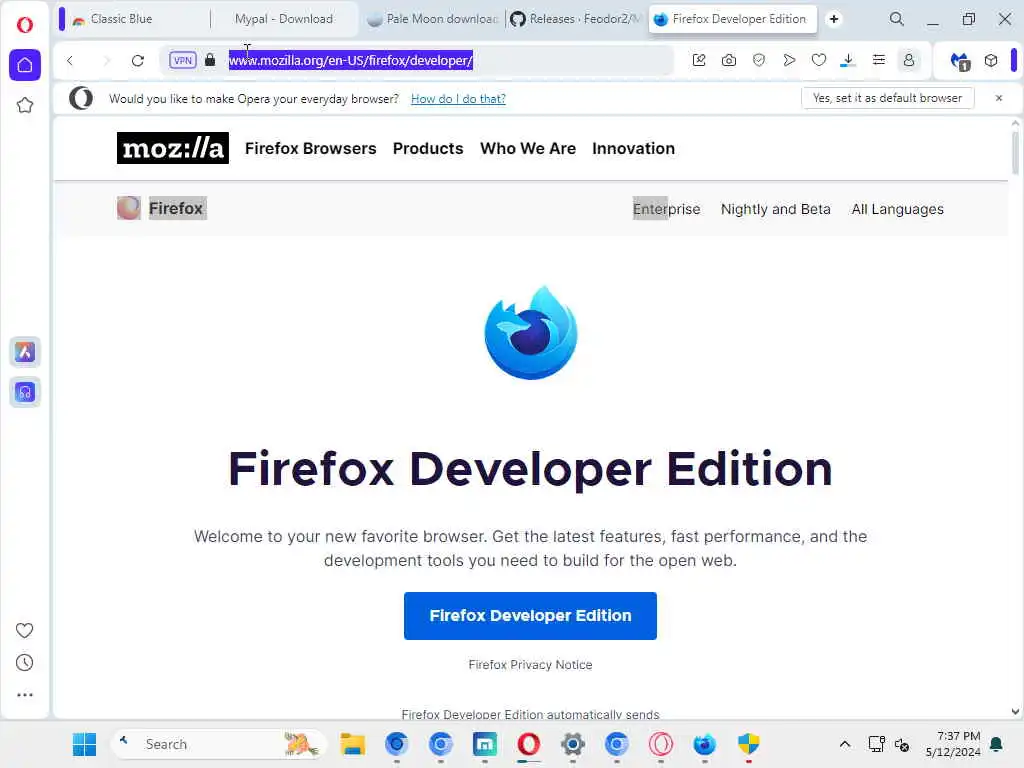This screenshot has height=768, width=1024.
Task: Open Windows Security shield in taskbar
Action: coord(748,744)
